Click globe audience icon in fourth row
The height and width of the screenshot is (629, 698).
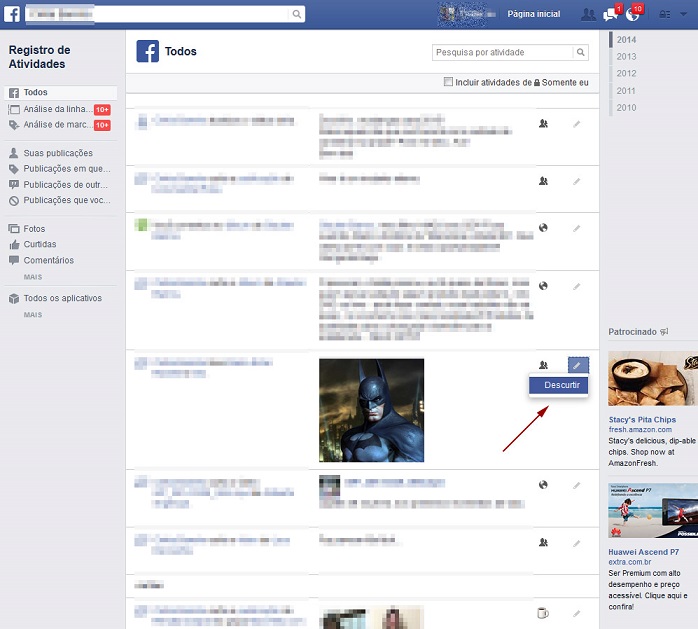(543, 286)
